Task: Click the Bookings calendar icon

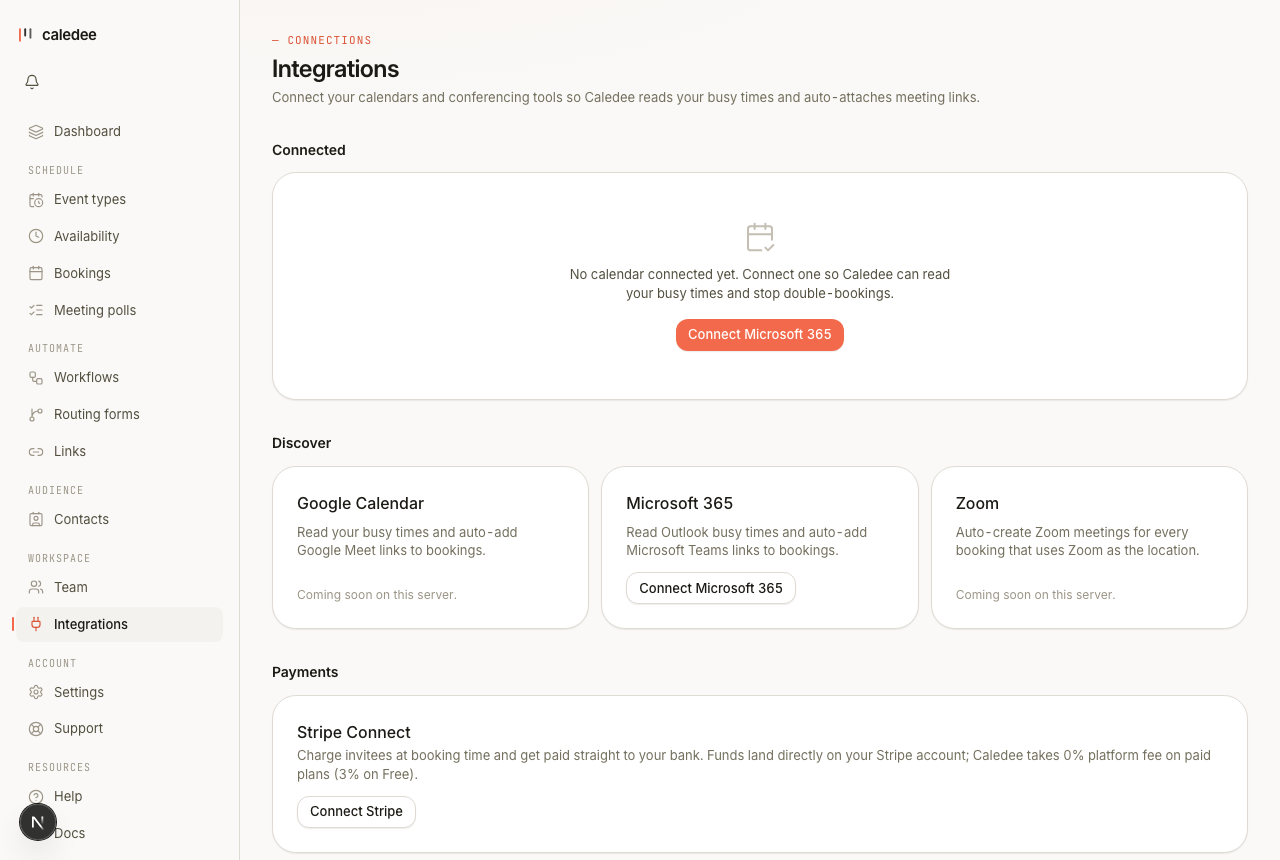Action: [x=36, y=273]
